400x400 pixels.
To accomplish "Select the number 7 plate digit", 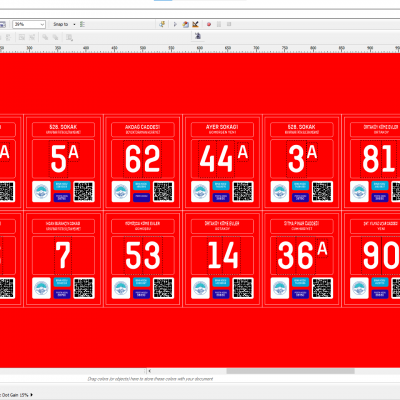I will pyautogui.click(x=63, y=255).
